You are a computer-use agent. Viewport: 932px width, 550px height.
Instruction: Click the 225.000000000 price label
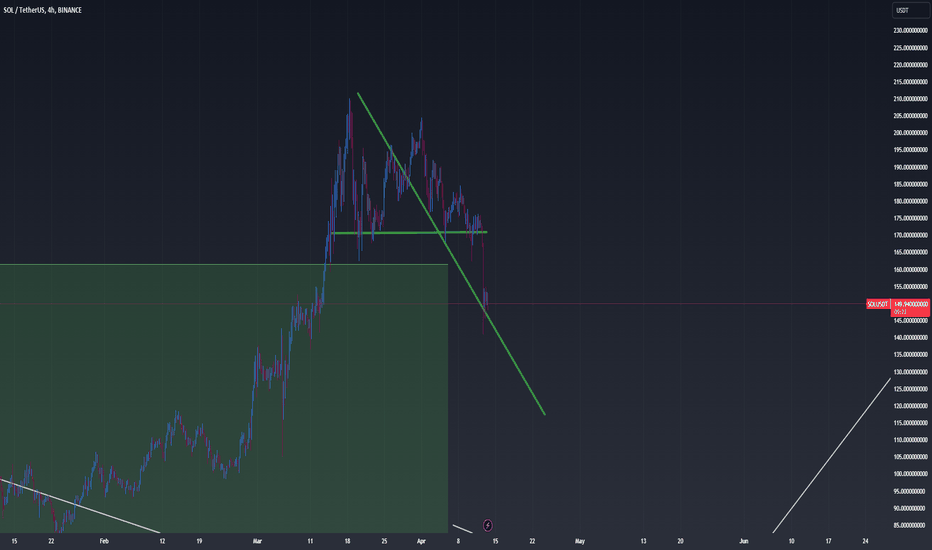[911, 48]
